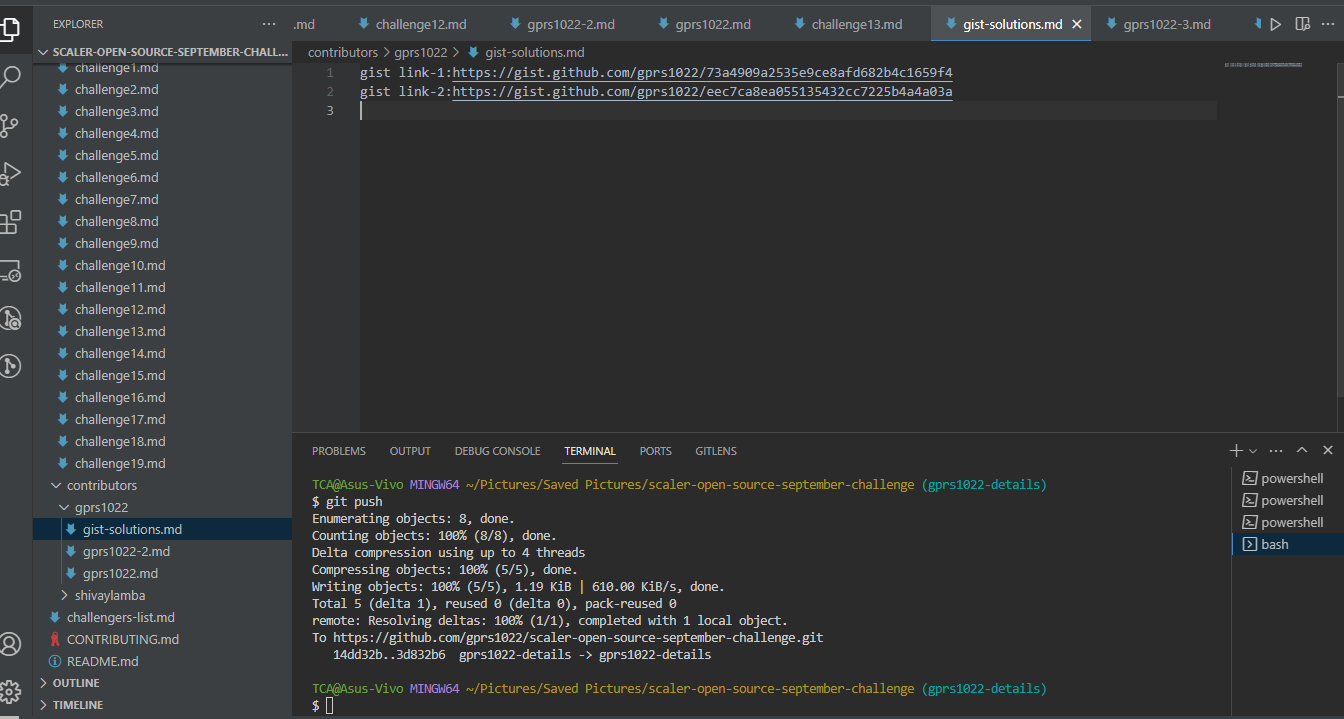Click gprs1022 in the breadcrumb bar

coord(421,51)
